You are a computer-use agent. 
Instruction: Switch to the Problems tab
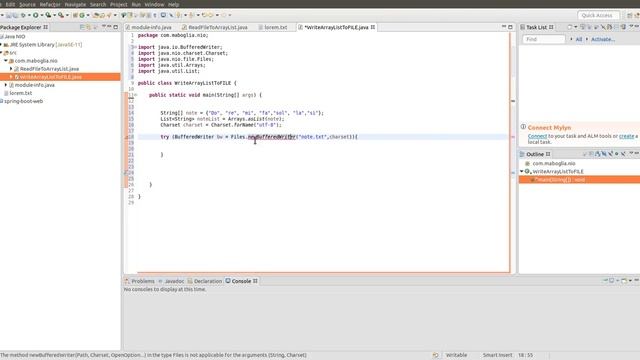pyautogui.click(x=140, y=281)
